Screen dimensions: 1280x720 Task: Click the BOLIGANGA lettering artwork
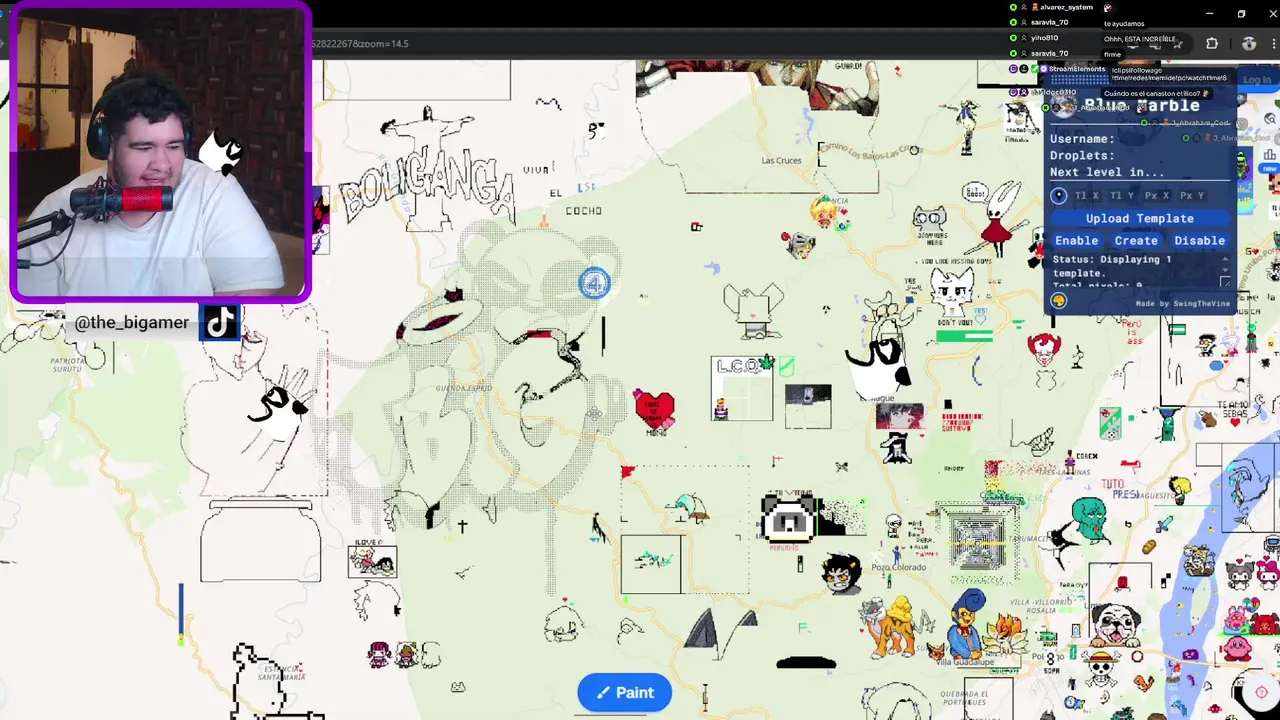(426, 188)
